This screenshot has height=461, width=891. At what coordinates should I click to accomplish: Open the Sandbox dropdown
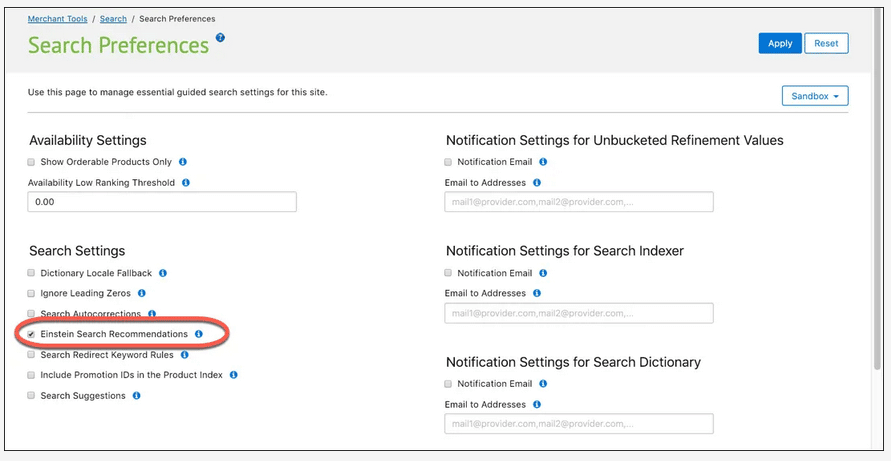point(815,96)
